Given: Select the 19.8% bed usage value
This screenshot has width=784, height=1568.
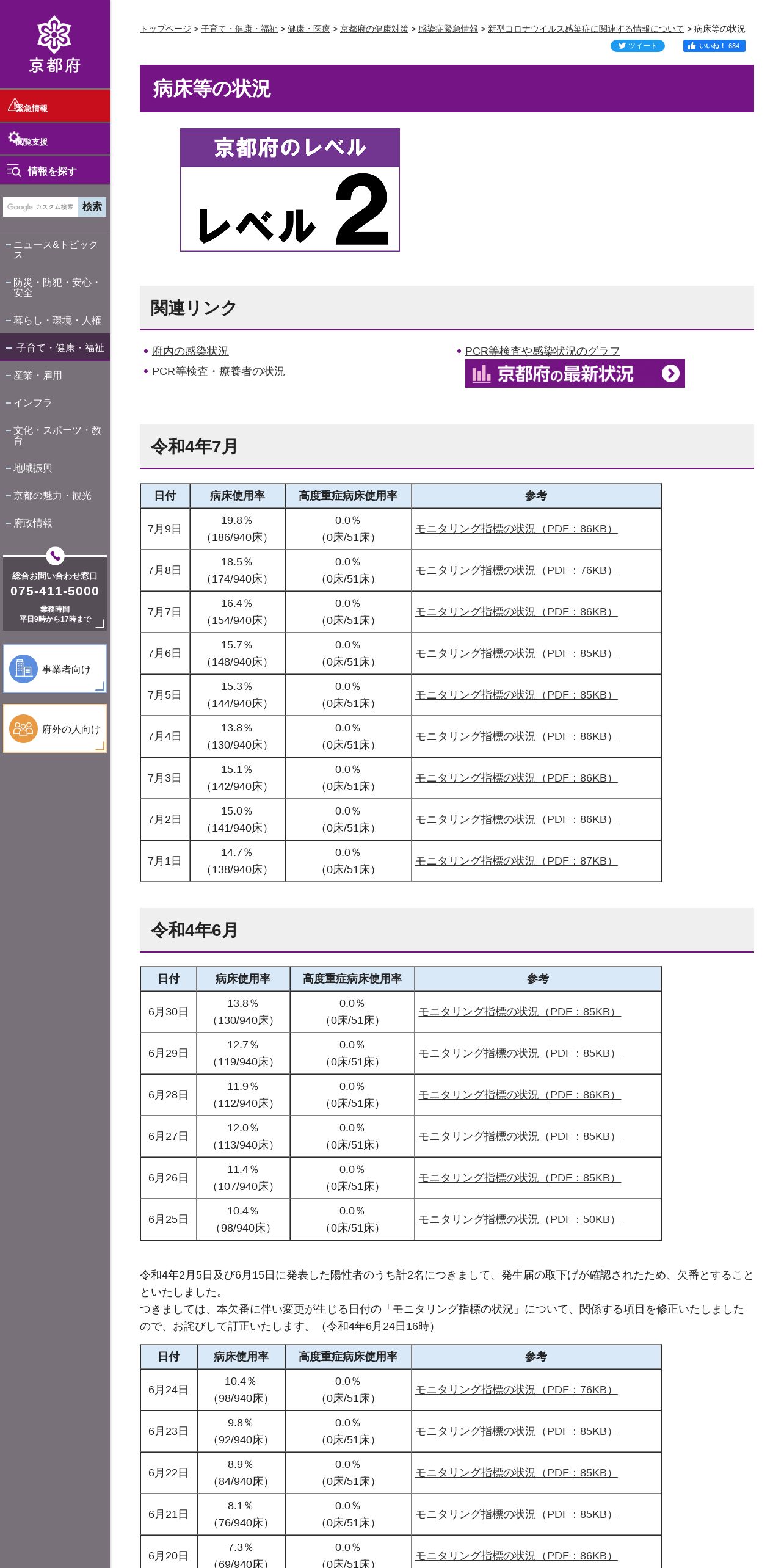Looking at the screenshot, I should [x=237, y=520].
